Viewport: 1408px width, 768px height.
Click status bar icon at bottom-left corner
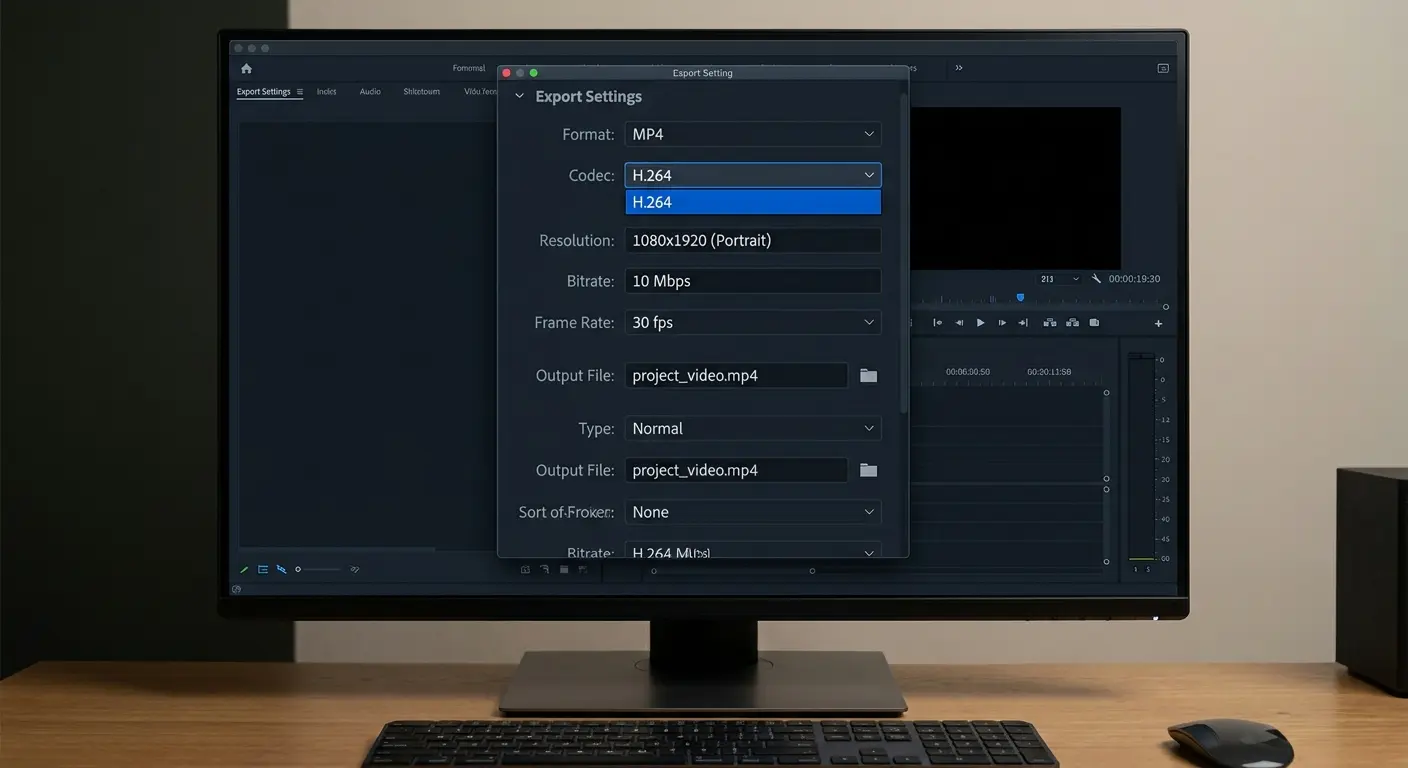236,589
